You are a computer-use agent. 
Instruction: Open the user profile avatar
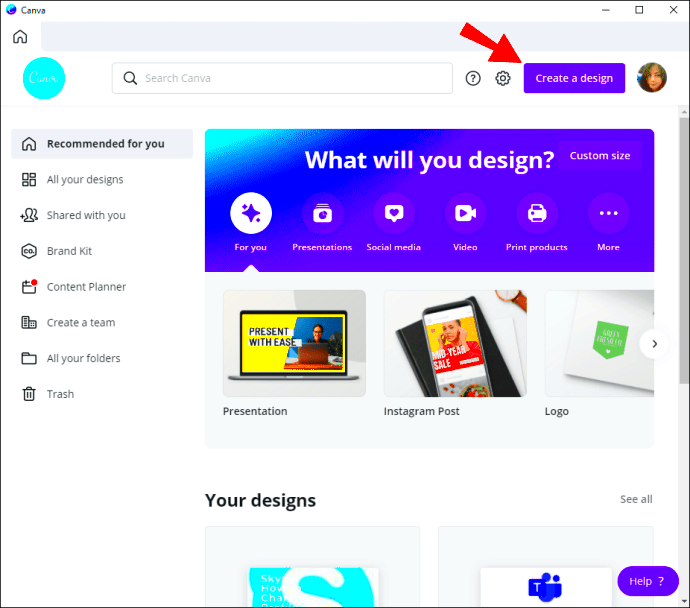pyautogui.click(x=652, y=78)
